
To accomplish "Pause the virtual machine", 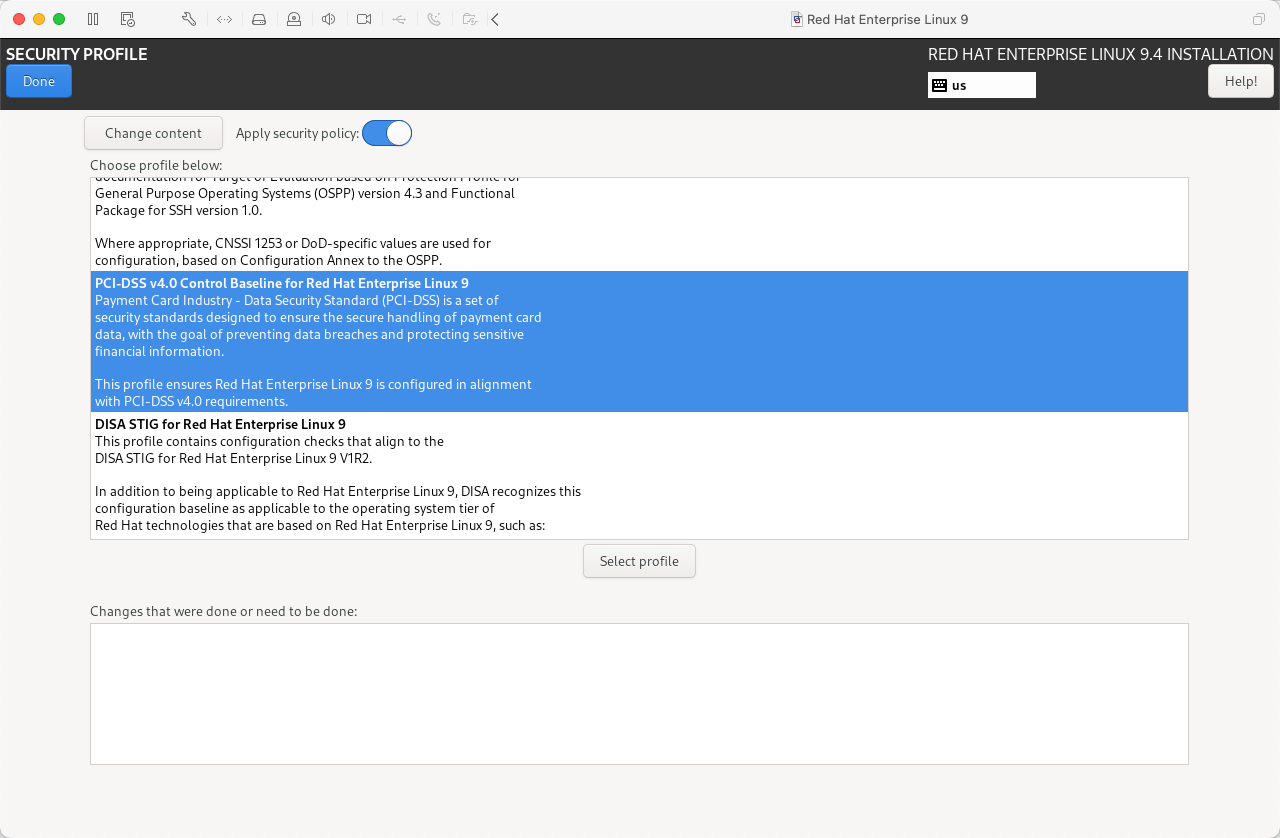I will coord(93,19).
